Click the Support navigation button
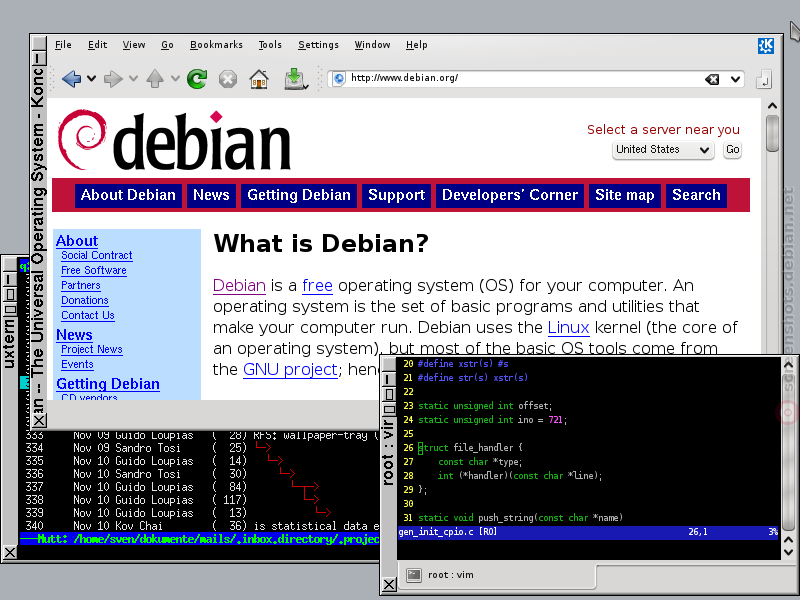800x600 pixels. point(396,195)
